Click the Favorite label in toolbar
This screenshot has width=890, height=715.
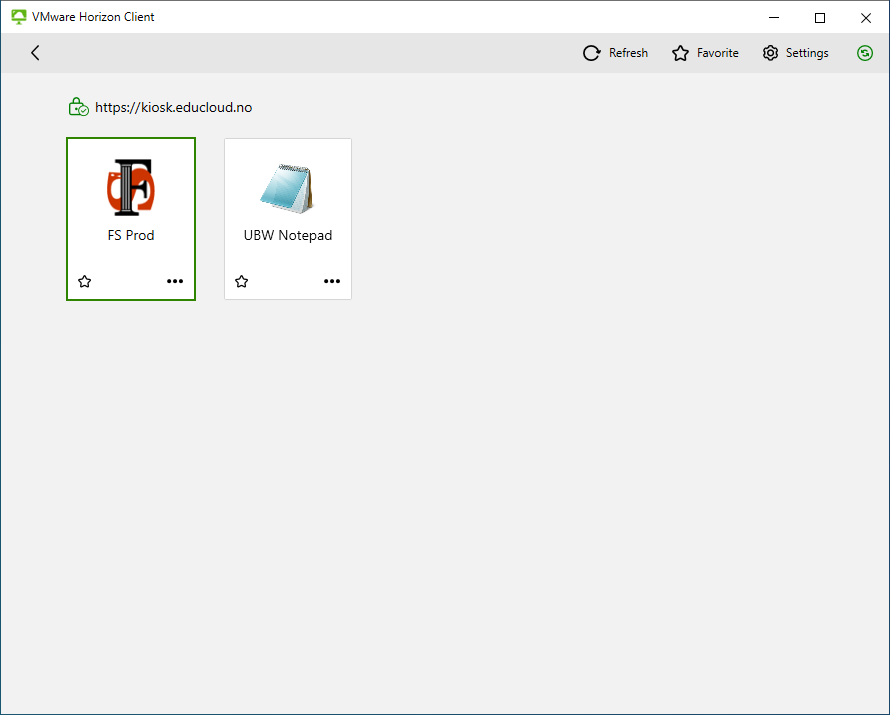tap(717, 53)
